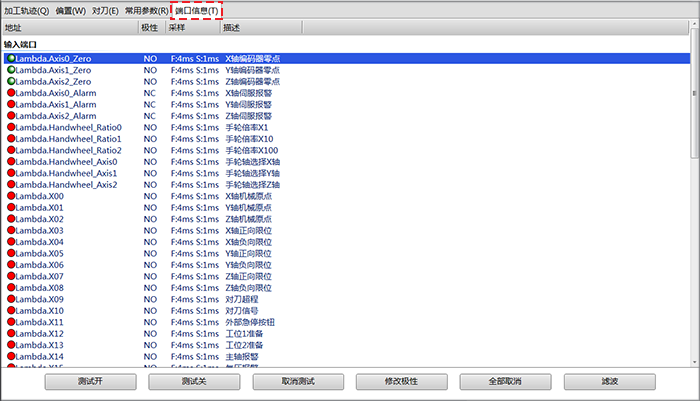Click red status icon of Lambda.Handwheel_Ratio0
Image resolution: width=700 pixels, height=401 pixels.
point(11,127)
